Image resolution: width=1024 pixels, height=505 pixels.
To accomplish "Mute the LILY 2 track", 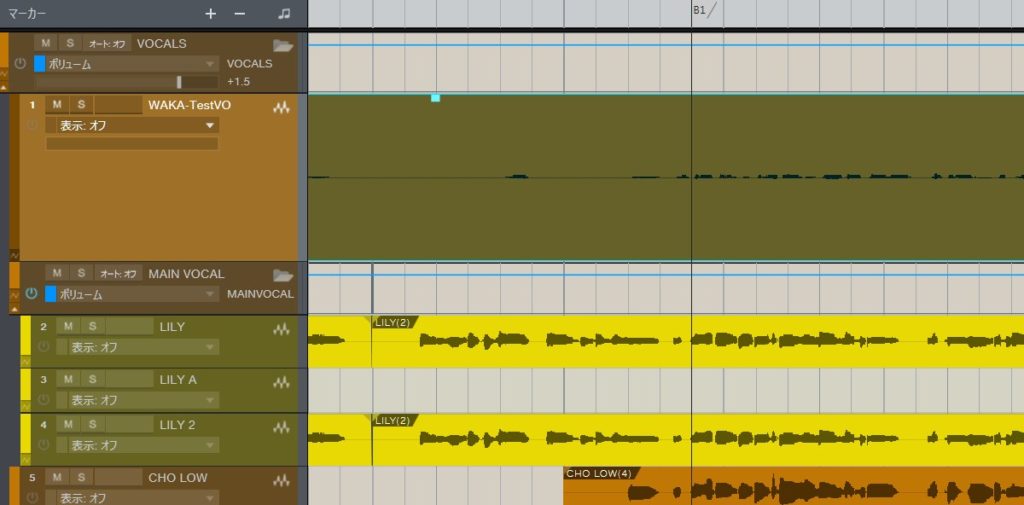I will 69,425.
